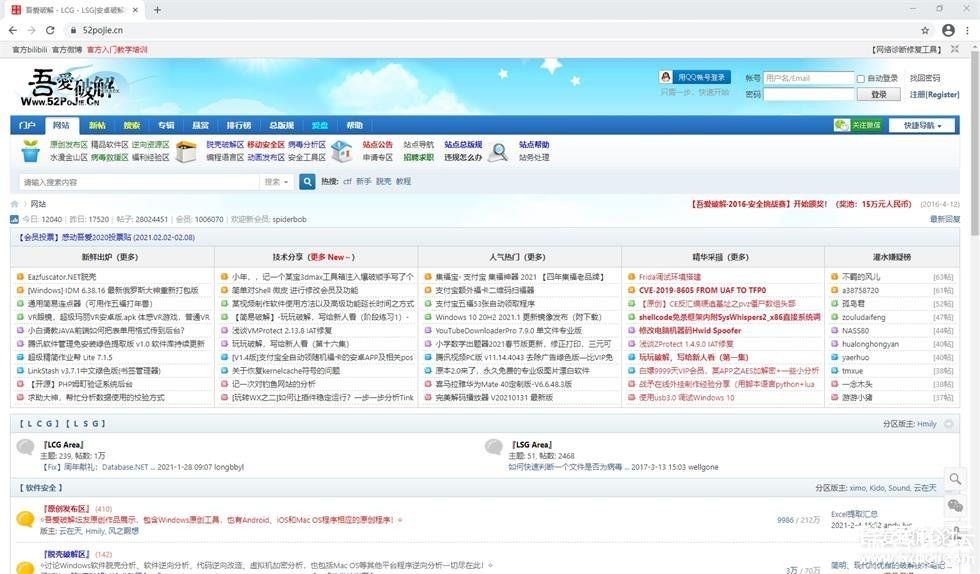Open the Eazfuscator.NET脱壳 post
This screenshot has width=980, height=574.
(x=62, y=276)
